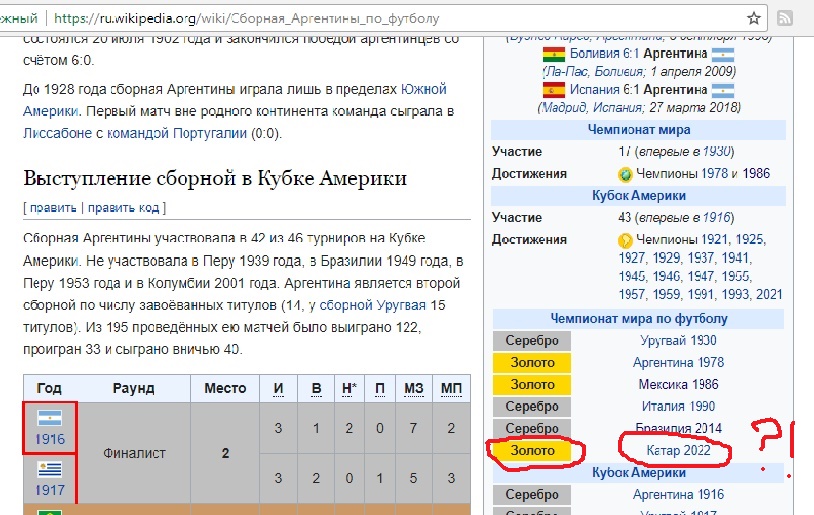Open the Чемпионат мира infobox header link

(639, 129)
